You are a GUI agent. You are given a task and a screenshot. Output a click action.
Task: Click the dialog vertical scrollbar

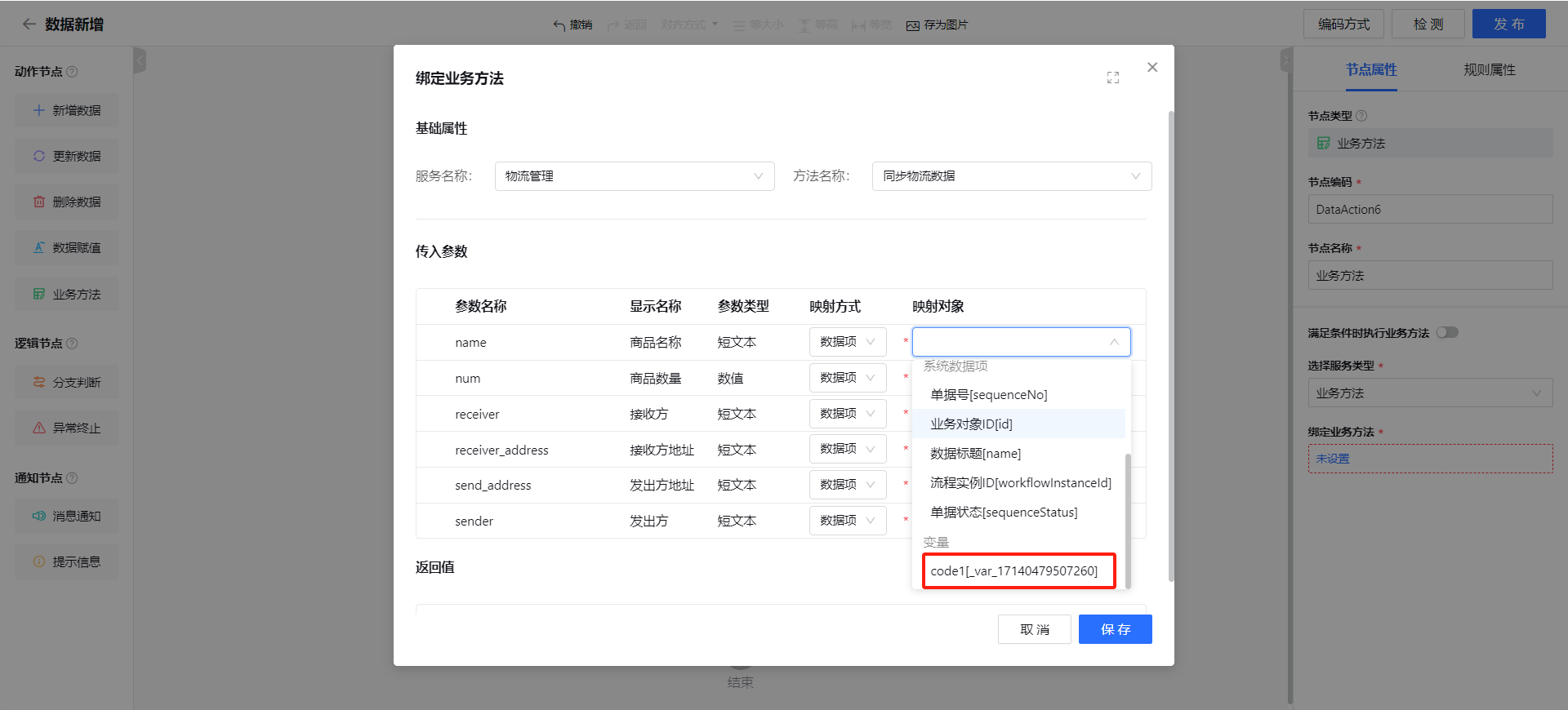[x=1171, y=345]
